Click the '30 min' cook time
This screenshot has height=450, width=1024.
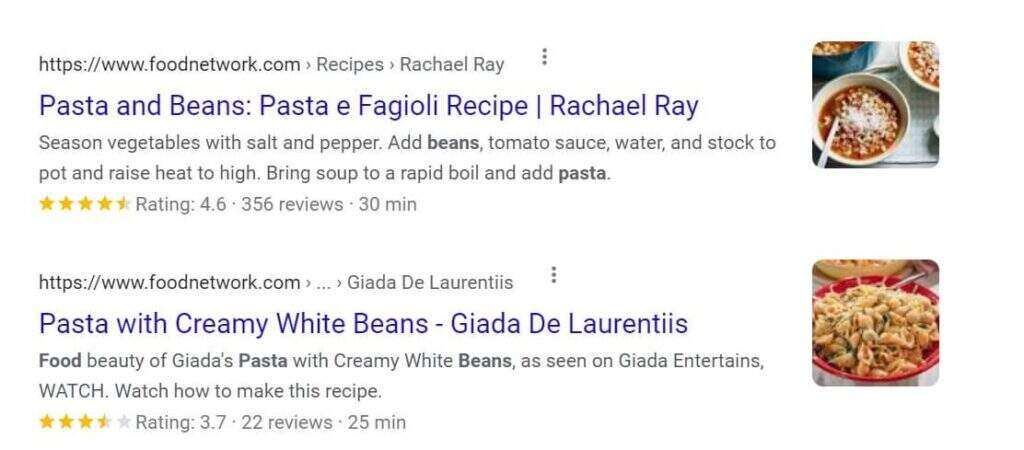coord(388,204)
